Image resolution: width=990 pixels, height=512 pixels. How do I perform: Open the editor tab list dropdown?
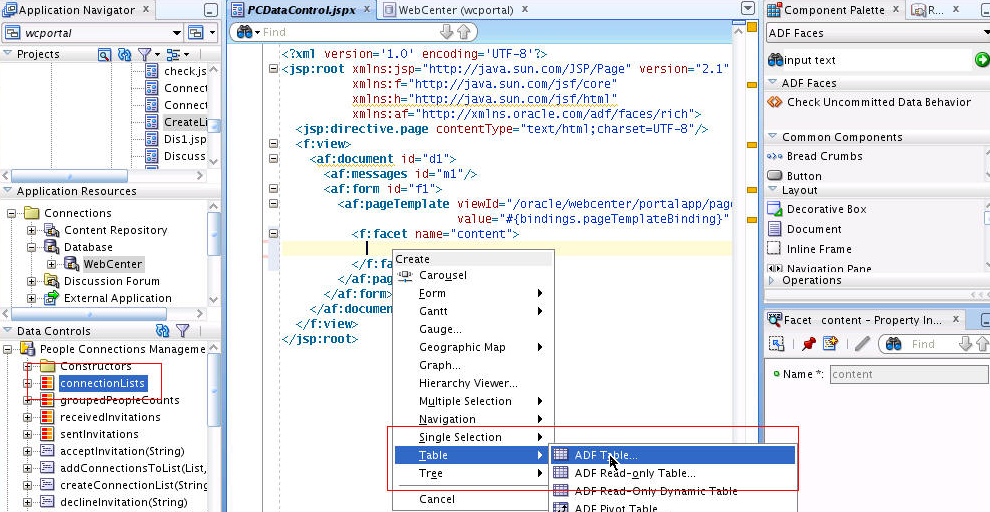coord(748,9)
